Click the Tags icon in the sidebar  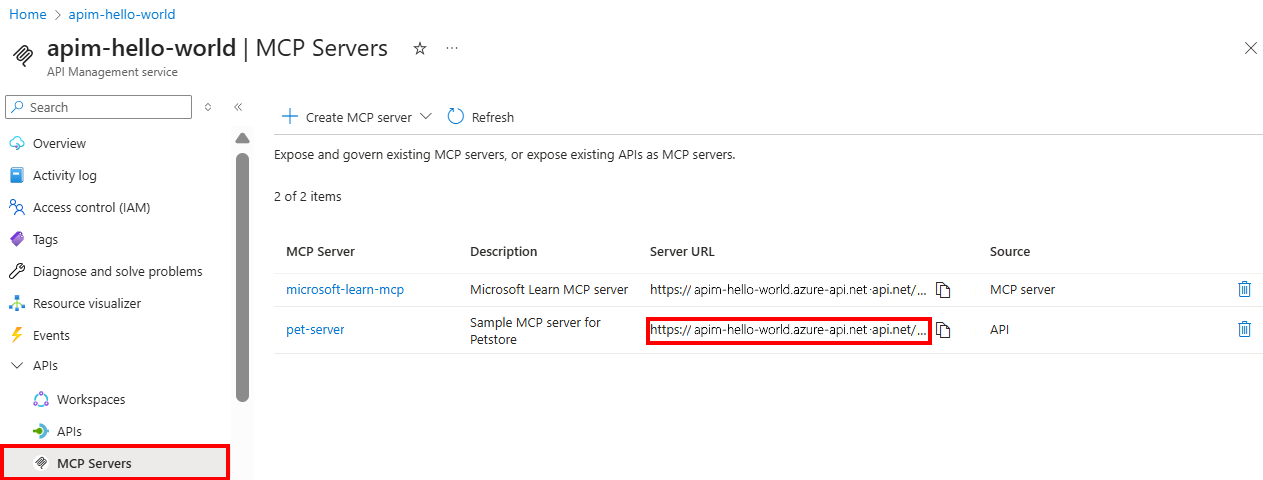[16, 239]
